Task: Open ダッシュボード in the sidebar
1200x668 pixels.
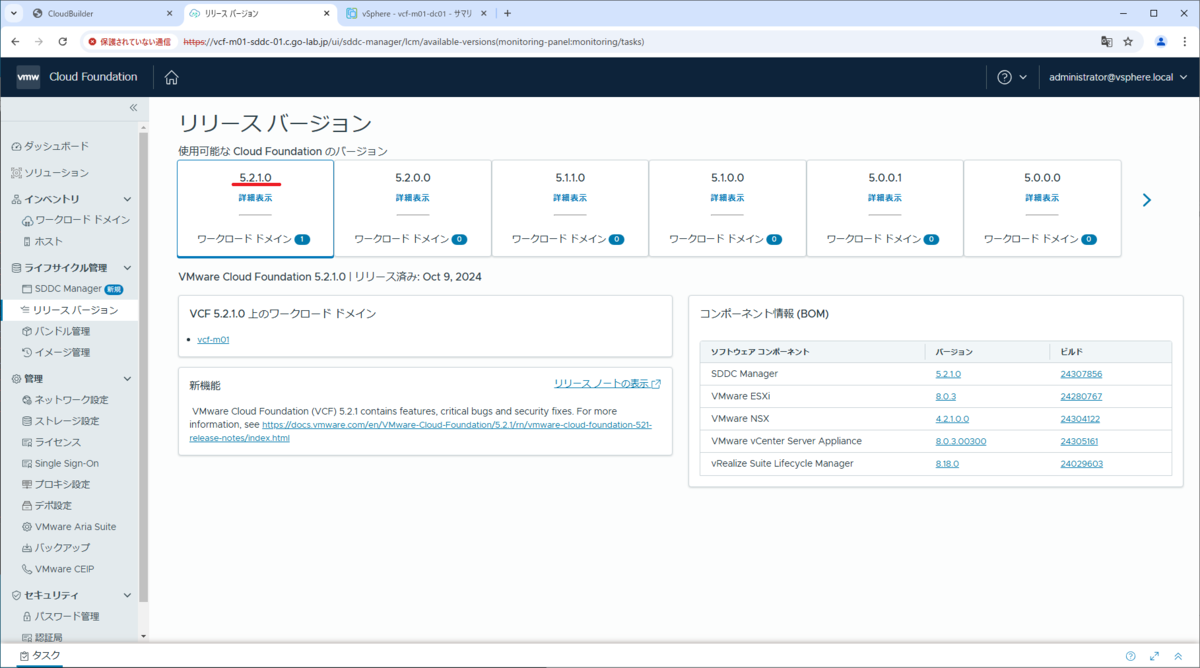Action: 56,146
